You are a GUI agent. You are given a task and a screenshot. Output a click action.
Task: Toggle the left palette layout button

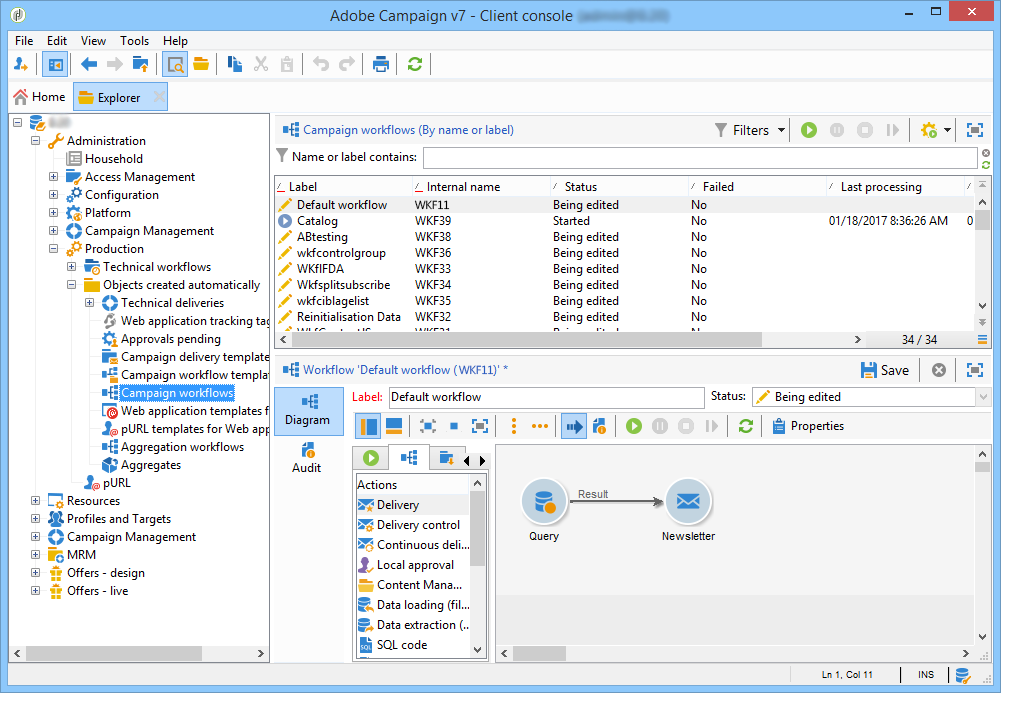coord(369,426)
